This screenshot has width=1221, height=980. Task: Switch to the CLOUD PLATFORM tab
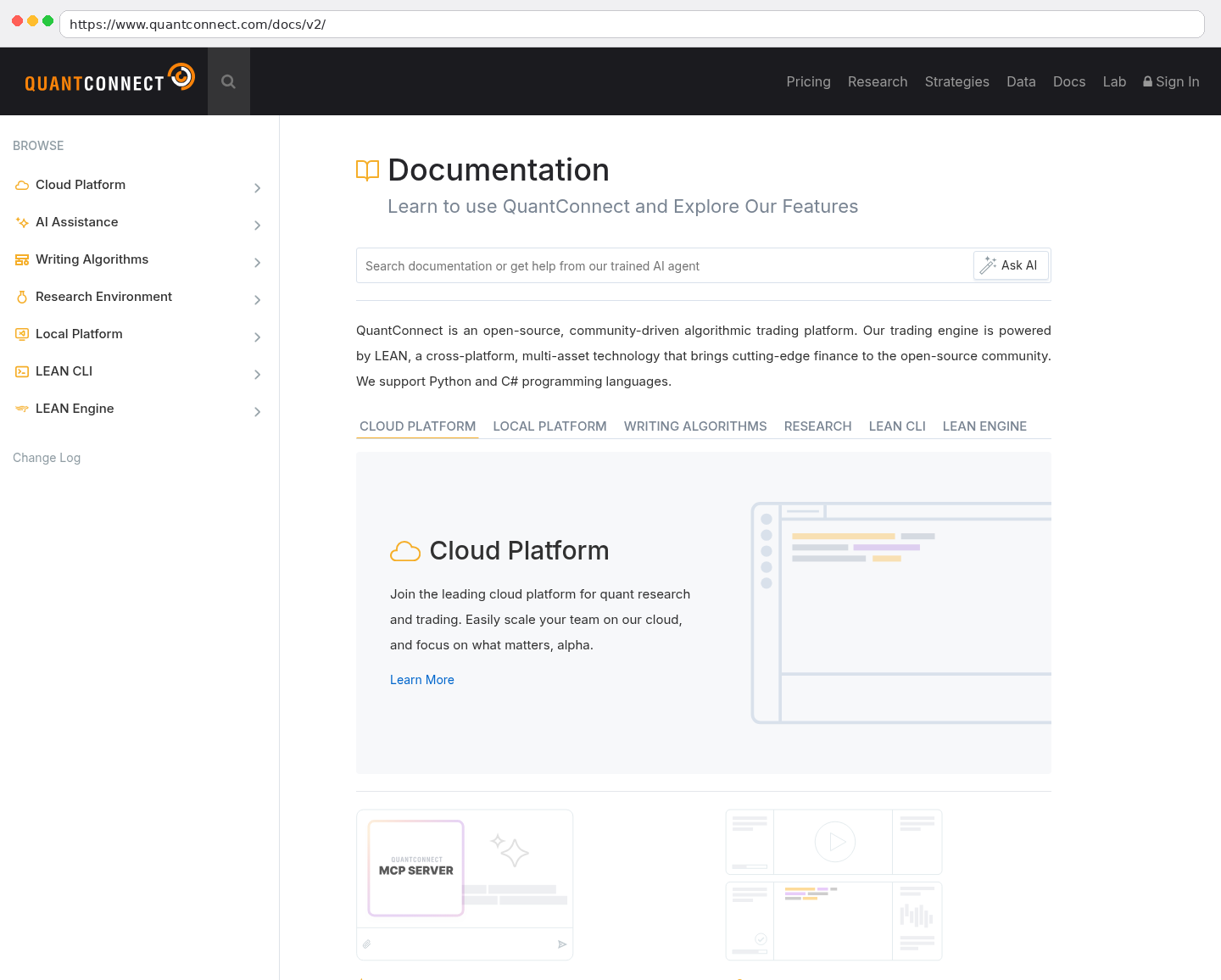click(x=418, y=426)
